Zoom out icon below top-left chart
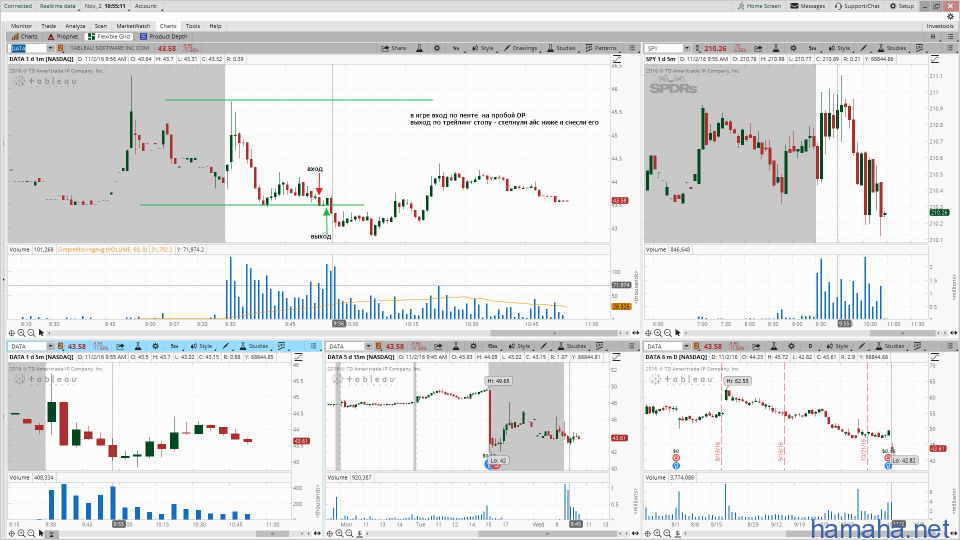 (x=31, y=333)
